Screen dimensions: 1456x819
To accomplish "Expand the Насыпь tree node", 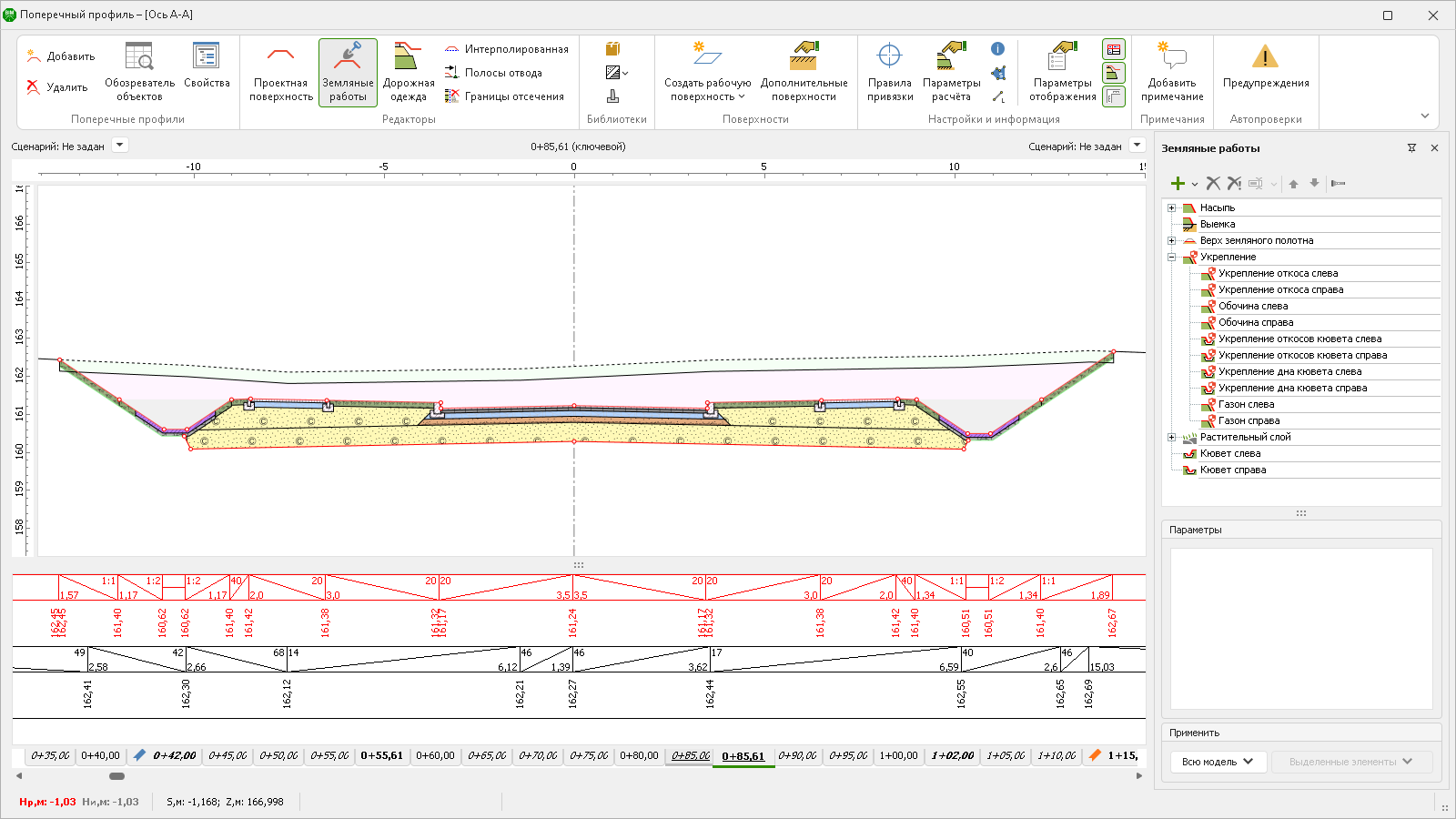I will tap(1172, 208).
